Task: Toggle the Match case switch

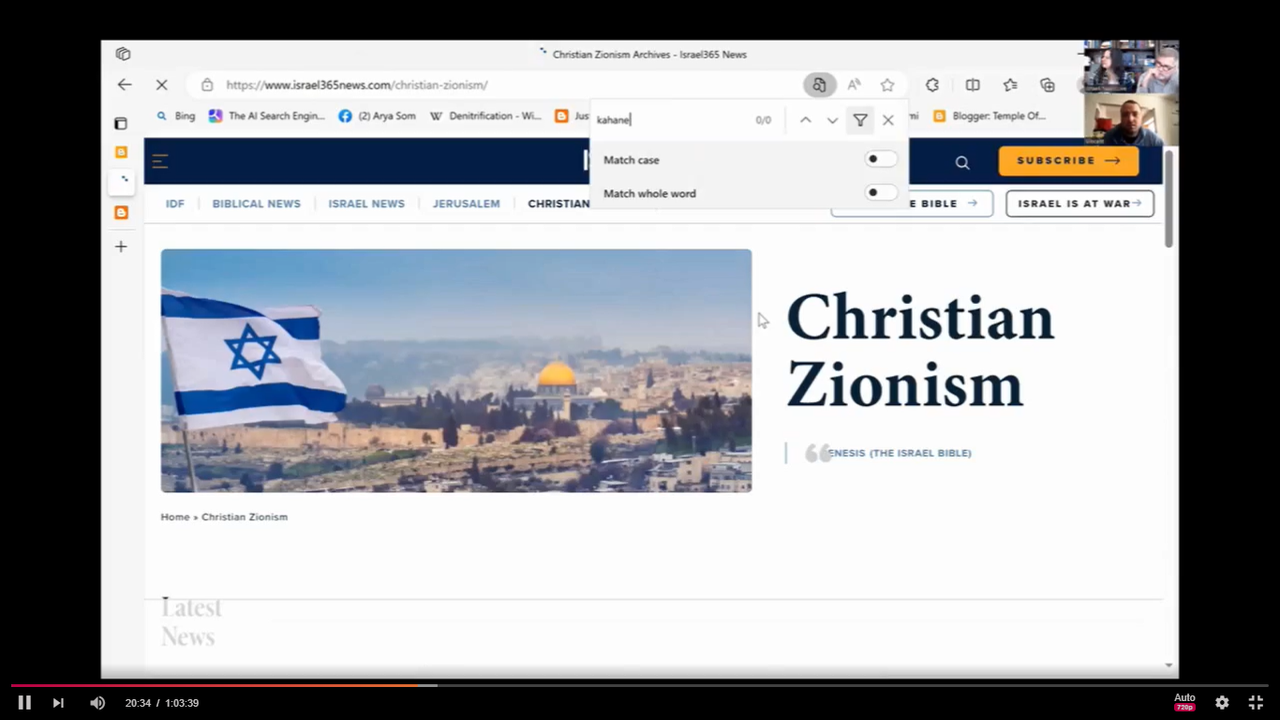Action: tap(879, 159)
